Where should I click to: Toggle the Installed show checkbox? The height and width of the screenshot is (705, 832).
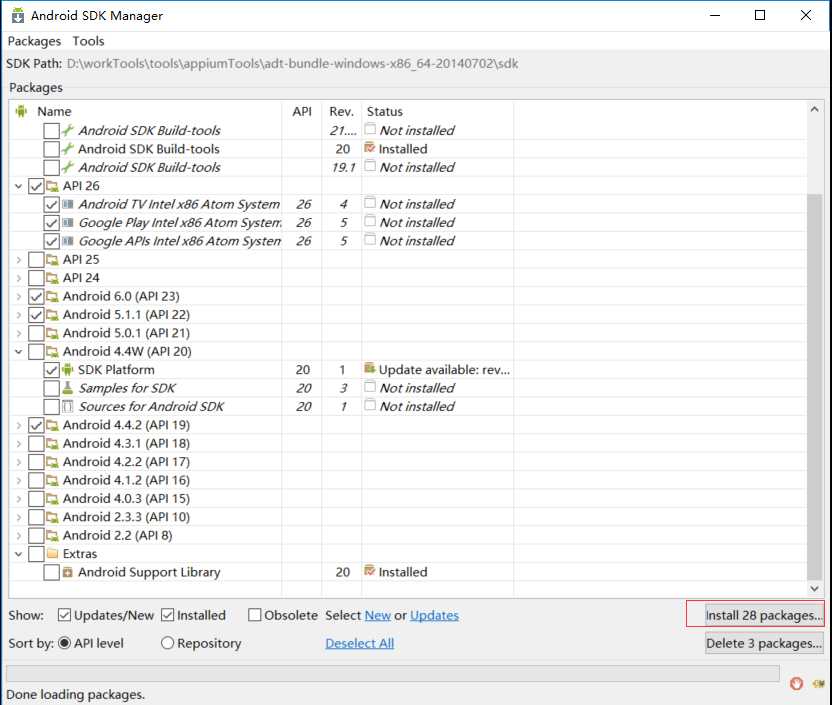click(x=168, y=615)
